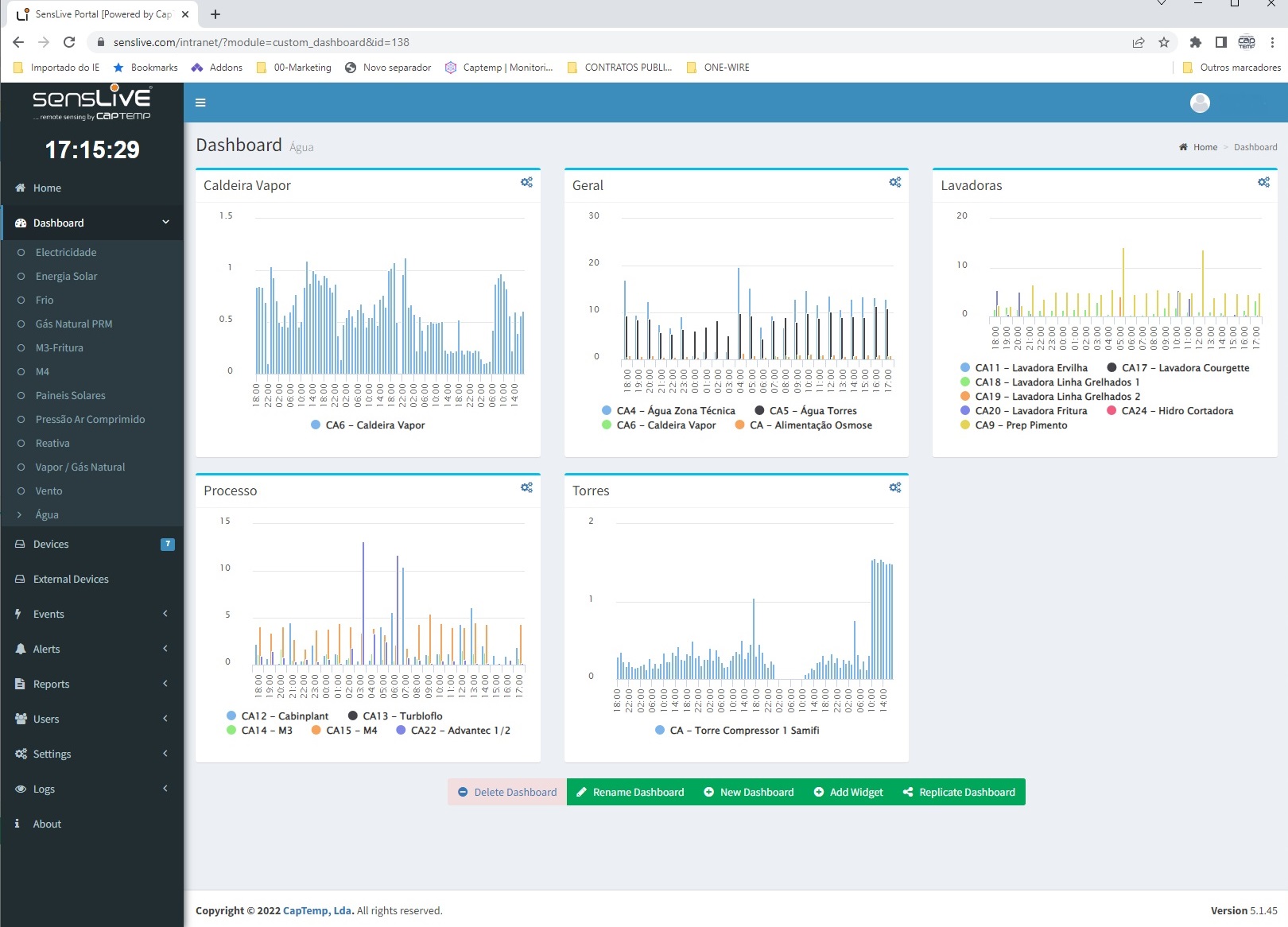Open settings gears on Caldeira Vapor widget
Viewport: 1288px width, 927px height.
[x=526, y=182]
